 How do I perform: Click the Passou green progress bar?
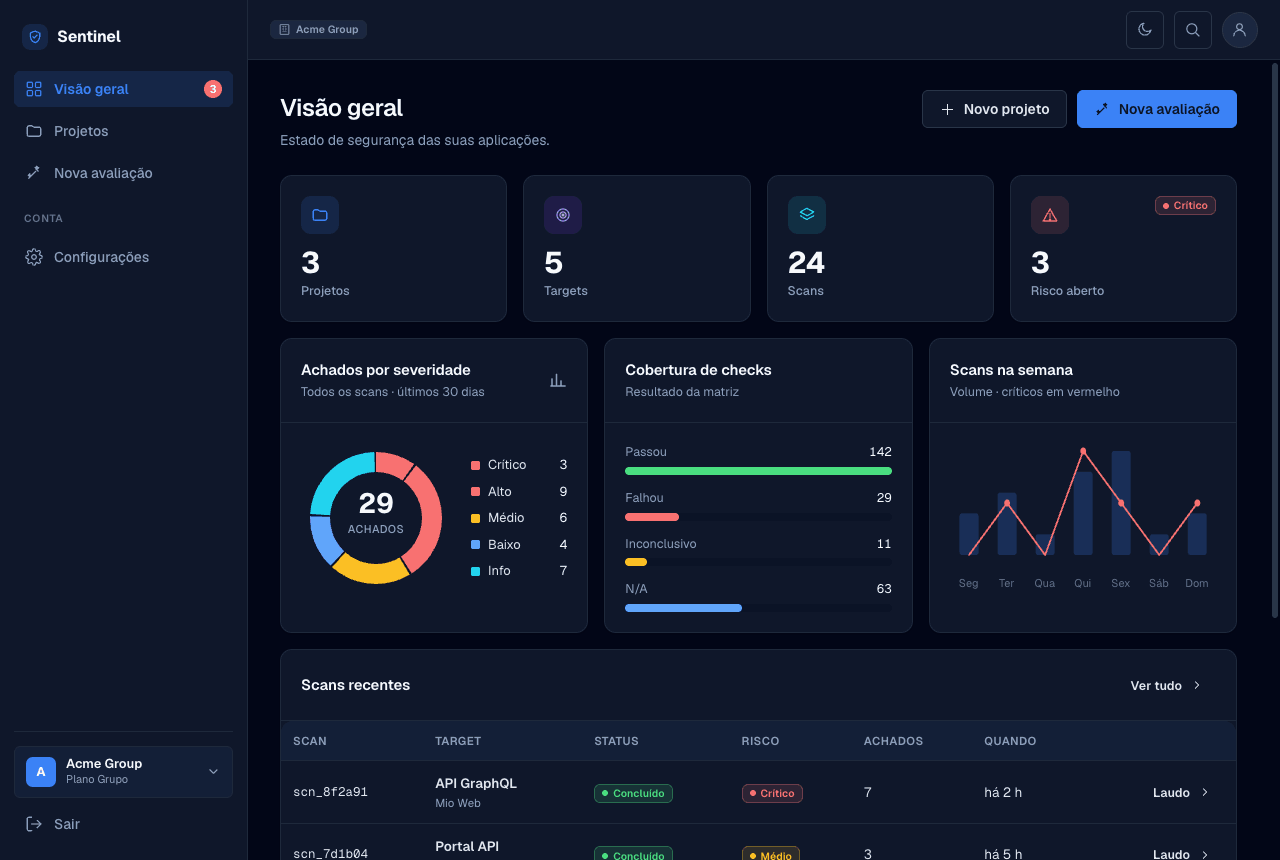click(758, 471)
